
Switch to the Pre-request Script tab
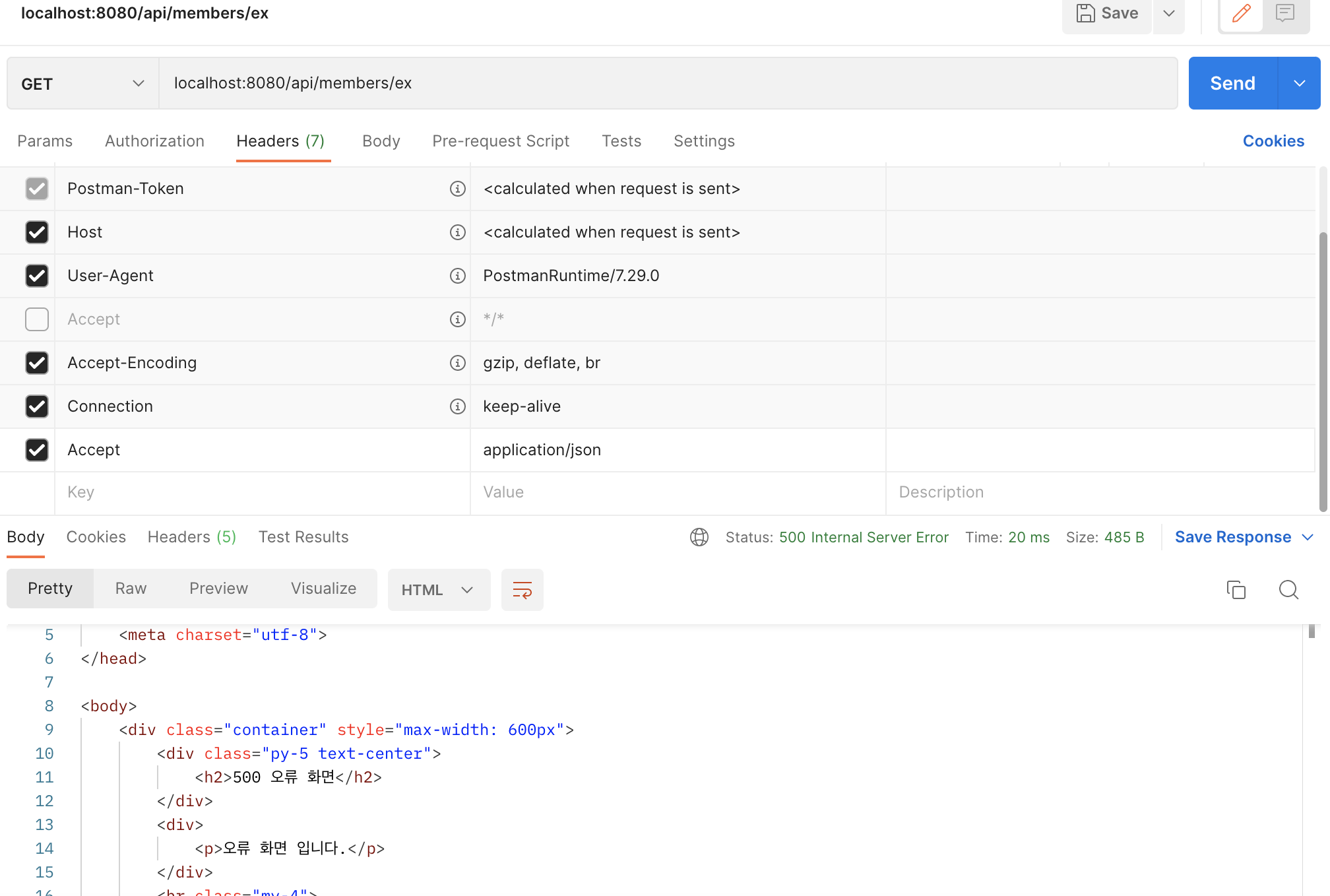point(500,141)
